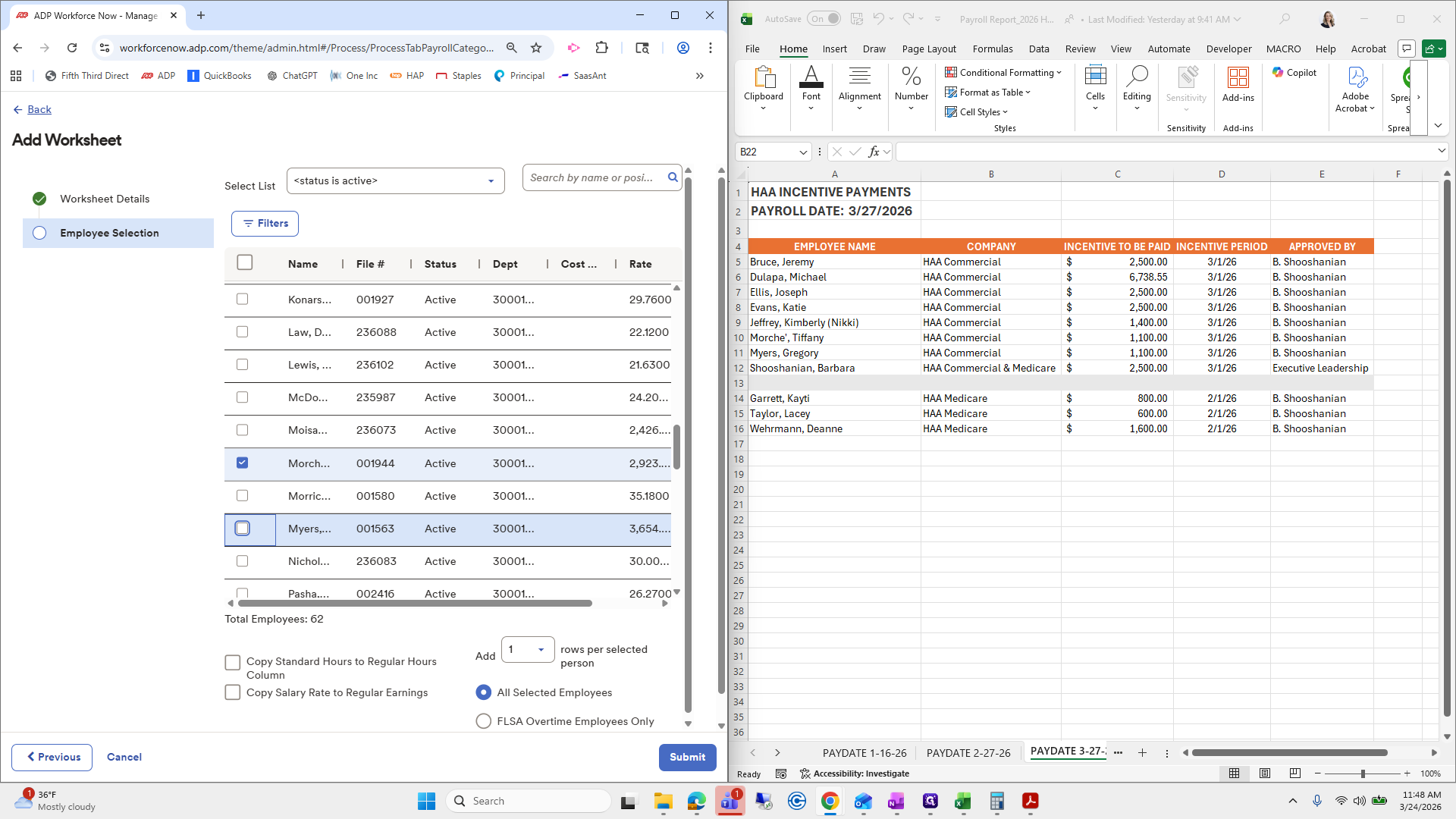
Task: Enable Copy Salary Rate to Regular Earnings
Action: (233, 692)
